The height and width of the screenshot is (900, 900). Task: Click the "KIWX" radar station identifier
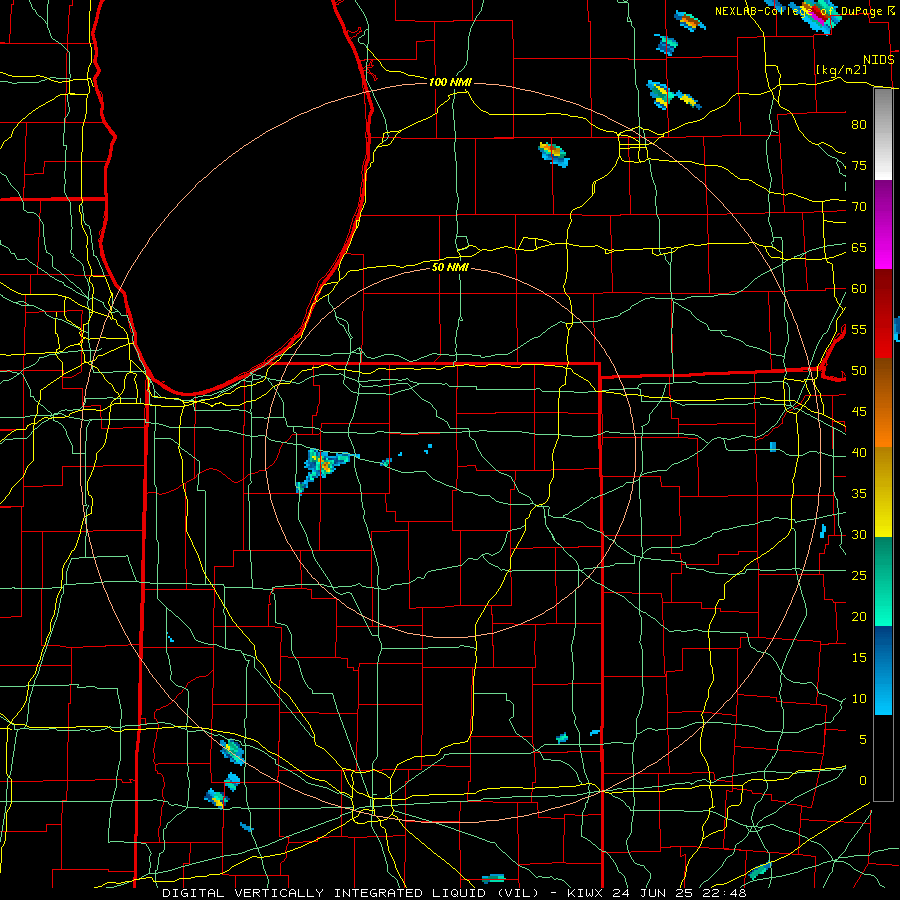584,893
